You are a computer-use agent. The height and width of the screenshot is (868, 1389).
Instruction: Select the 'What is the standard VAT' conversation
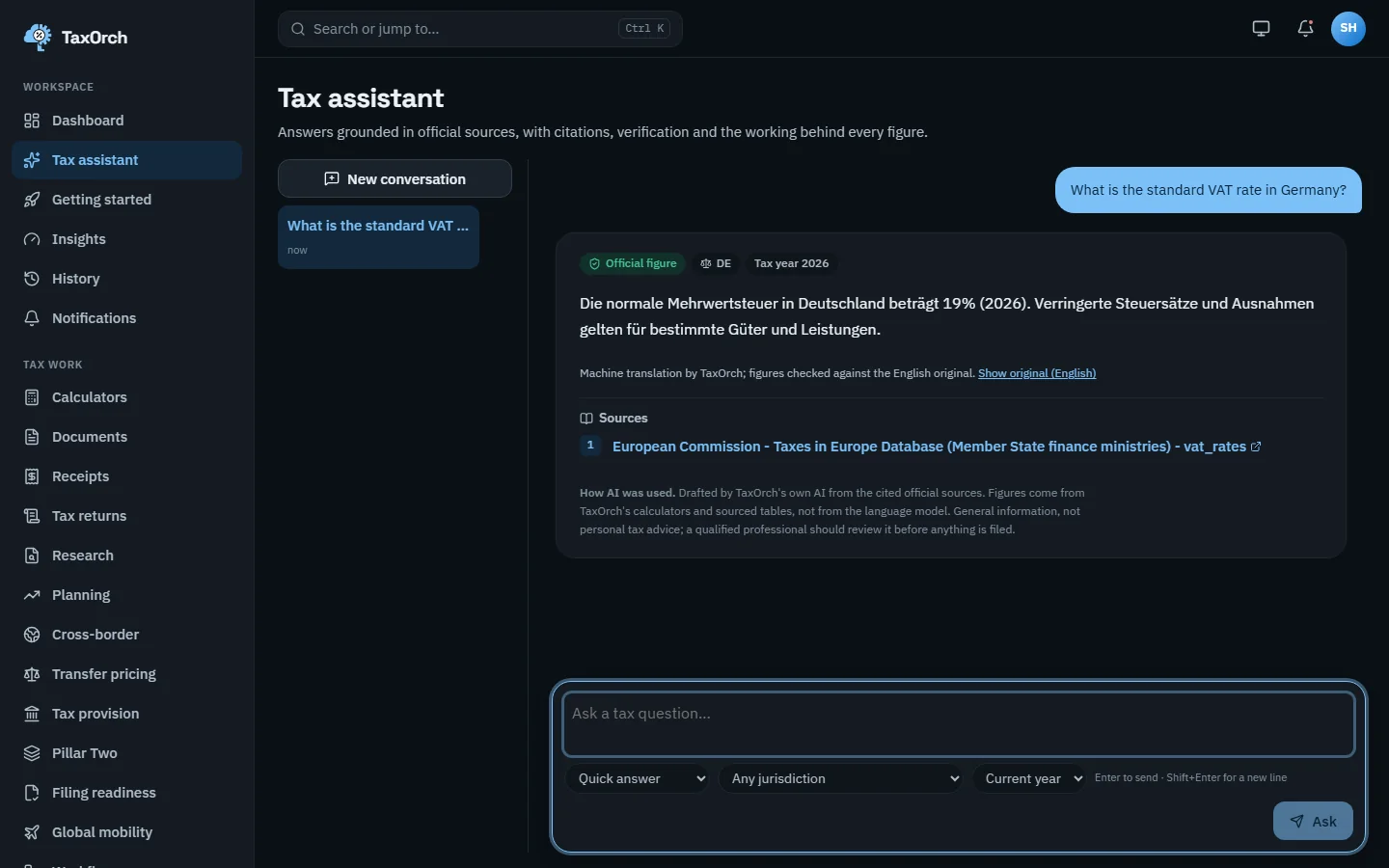click(x=378, y=236)
